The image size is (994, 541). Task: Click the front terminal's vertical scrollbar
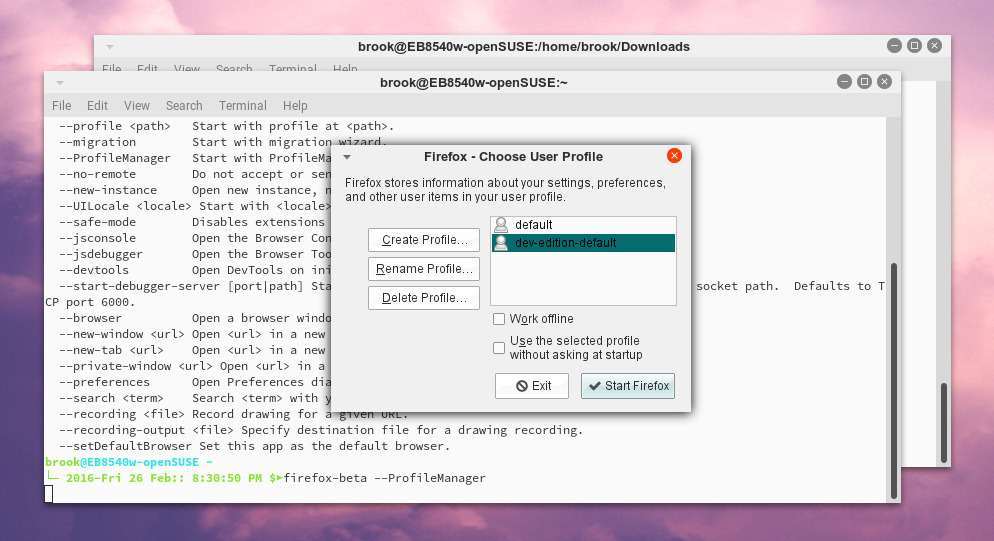[894, 381]
